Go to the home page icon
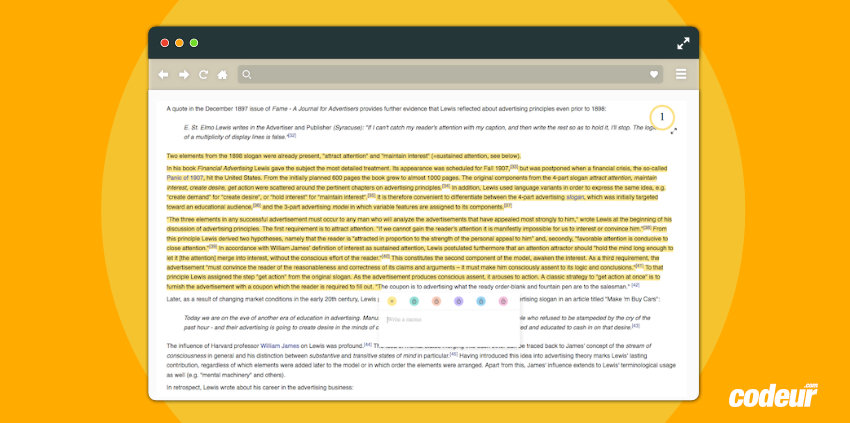Viewport: 850px width, 423px height. (x=222, y=74)
